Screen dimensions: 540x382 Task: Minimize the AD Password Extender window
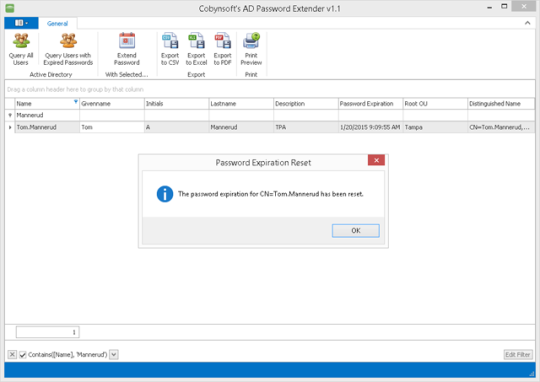(489, 7)
